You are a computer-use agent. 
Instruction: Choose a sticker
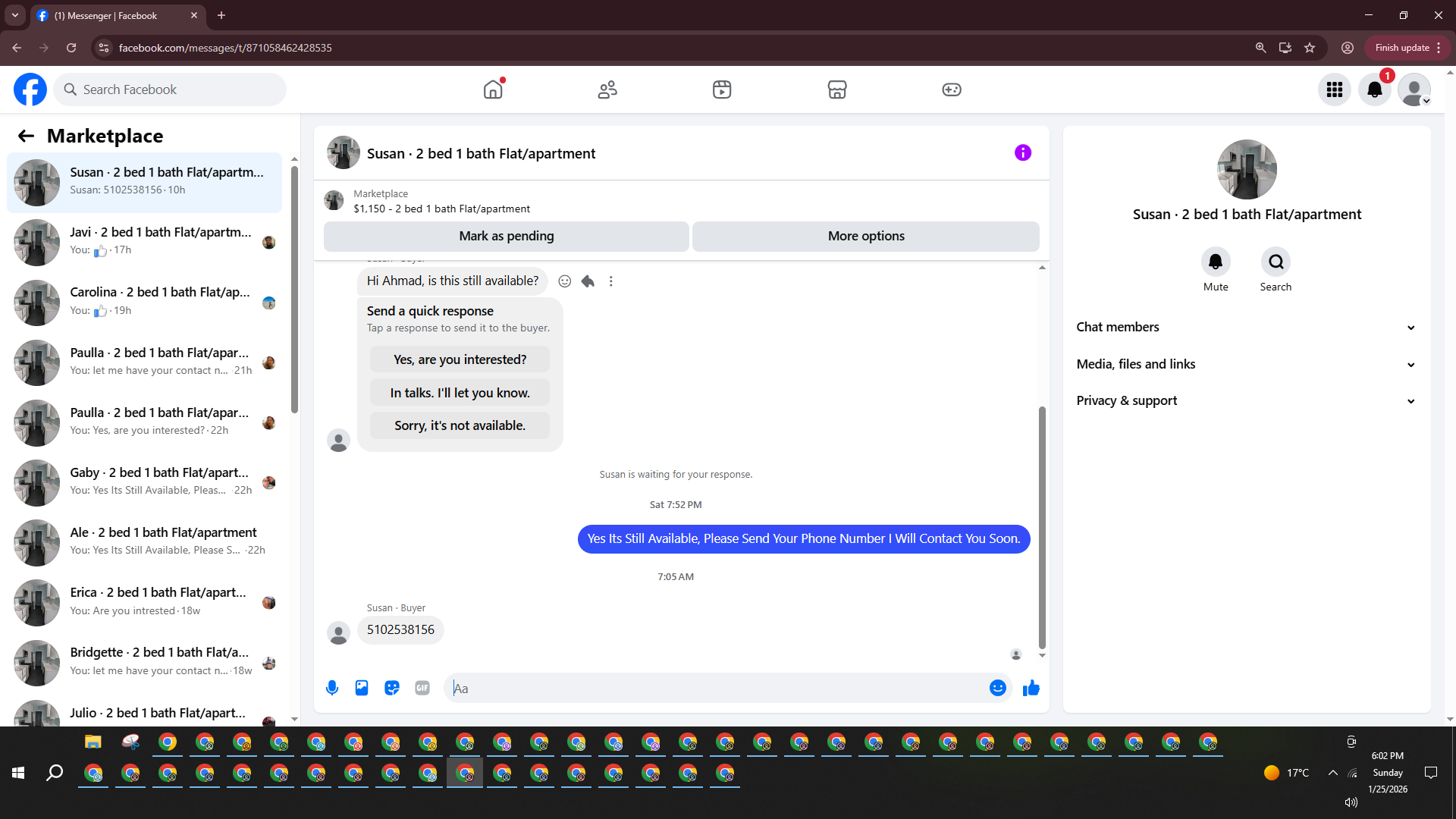[x=392, y=688]
